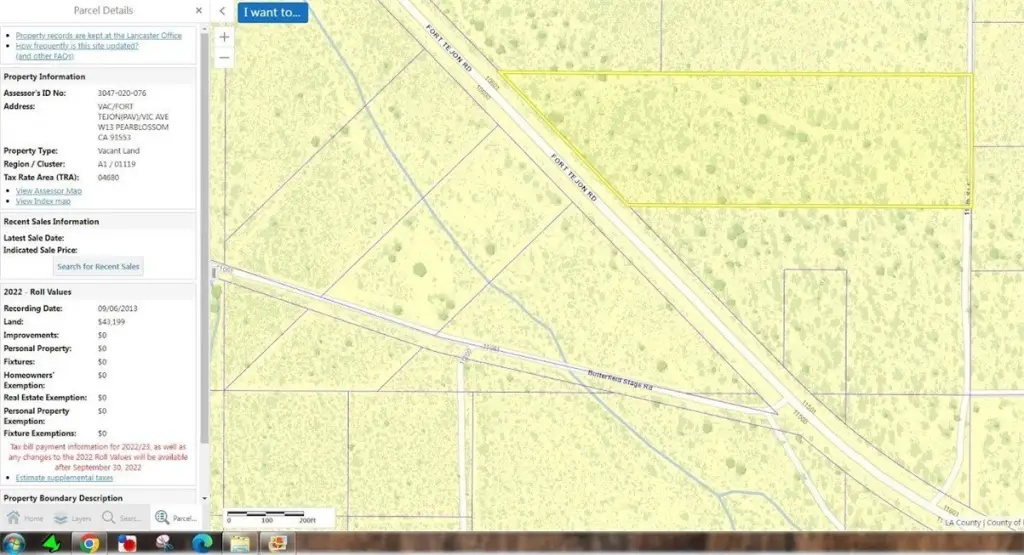Open the View Index map link
This screenshot has height=555, width=1024.
click(43, 201)
